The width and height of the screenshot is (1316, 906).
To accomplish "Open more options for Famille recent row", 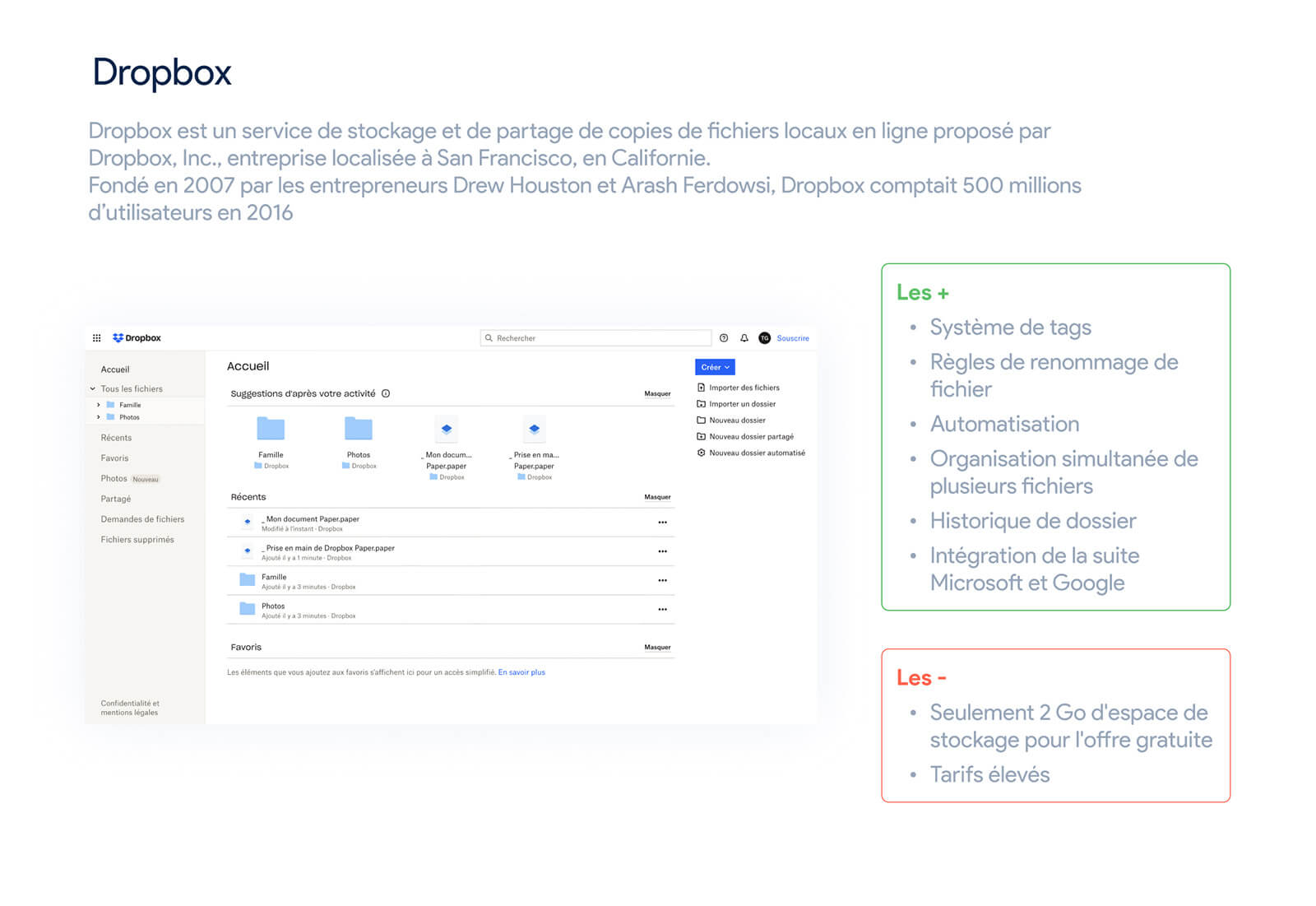I will 662,580.
